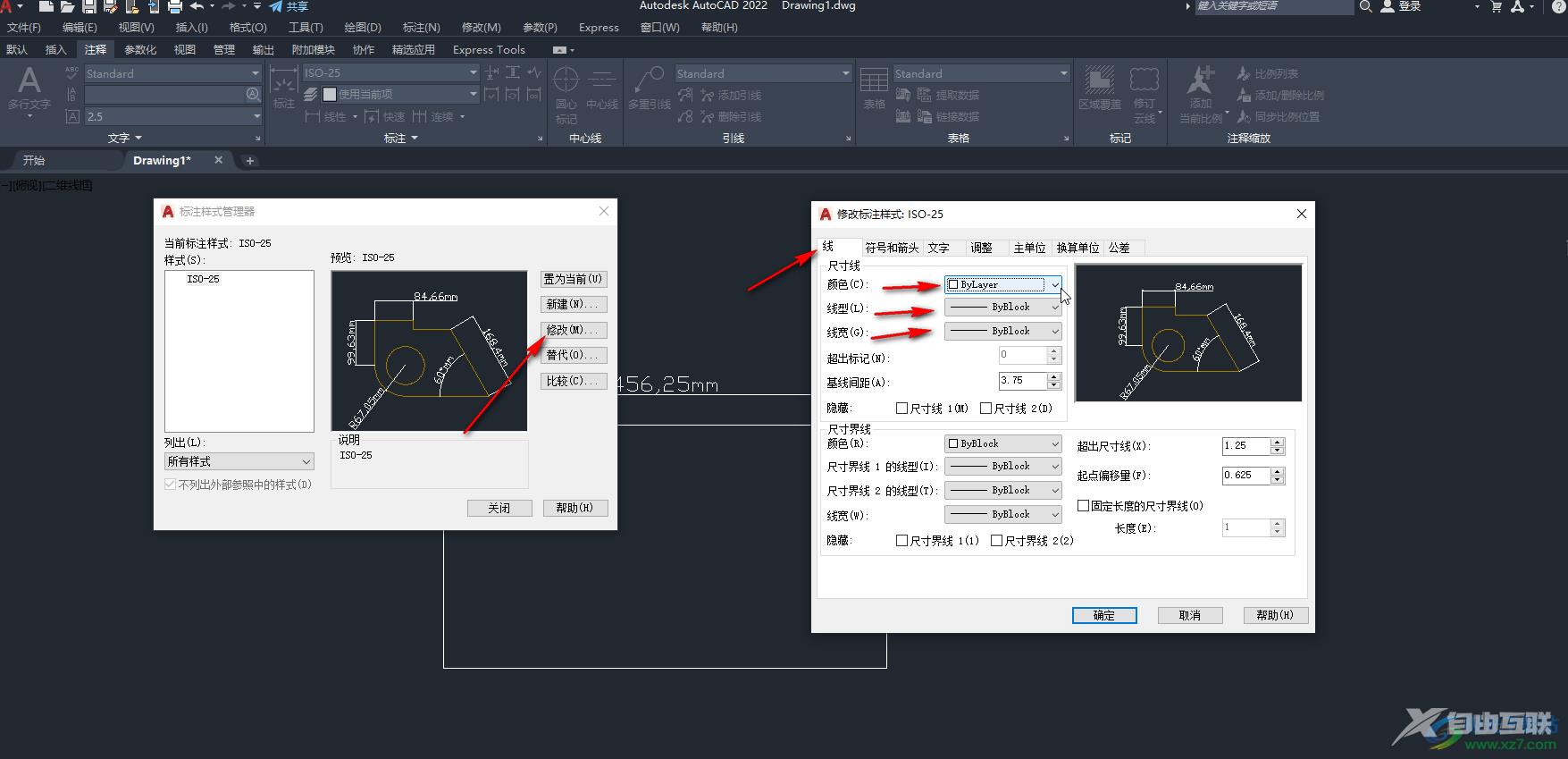1568x759 pixels.
Task: Click the Share paper-plane icon
Action: click(276, 6)
